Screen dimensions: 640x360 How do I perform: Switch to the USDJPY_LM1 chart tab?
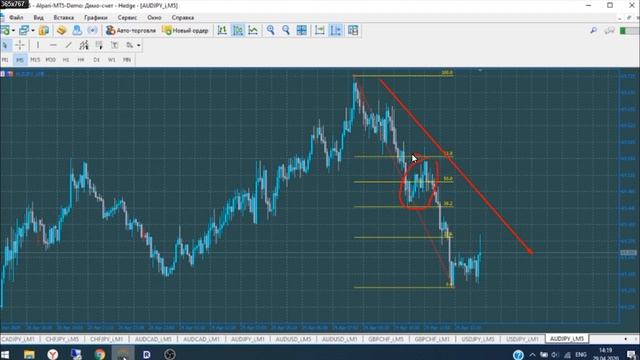pyautogui.click(x=522, y=339)
